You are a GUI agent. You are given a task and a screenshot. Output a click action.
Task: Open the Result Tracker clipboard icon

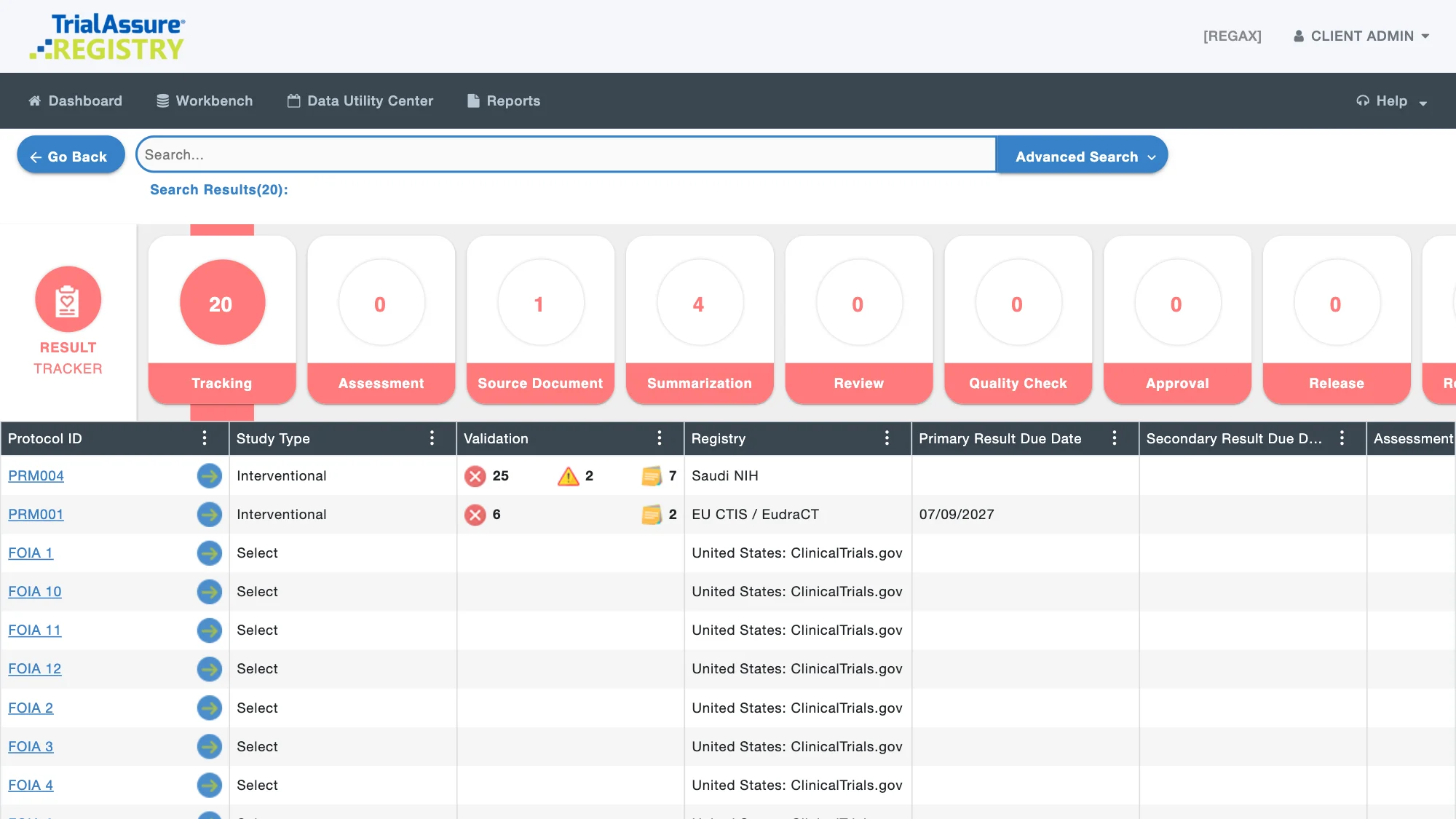tap(68, 300)
